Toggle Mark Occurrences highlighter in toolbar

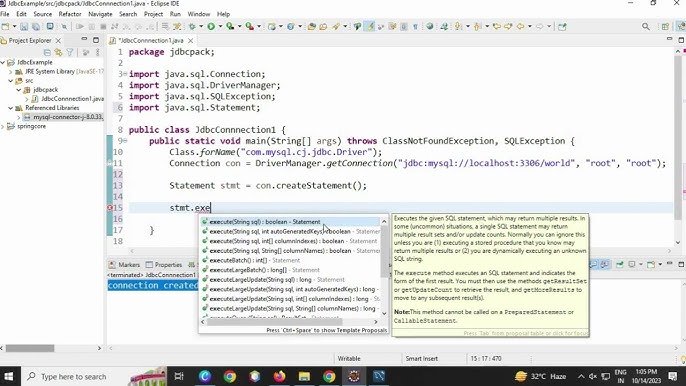click(x=370, y=27)
